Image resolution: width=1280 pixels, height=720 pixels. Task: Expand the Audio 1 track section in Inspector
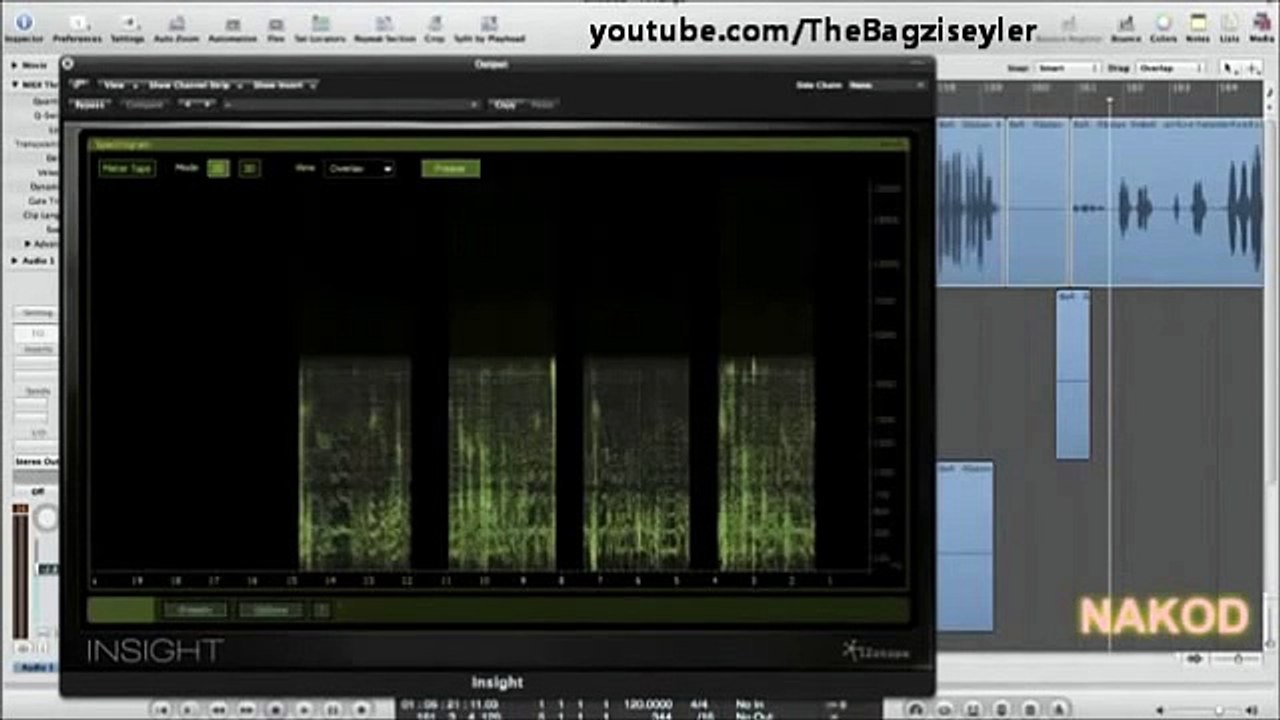tap(15, 261)
